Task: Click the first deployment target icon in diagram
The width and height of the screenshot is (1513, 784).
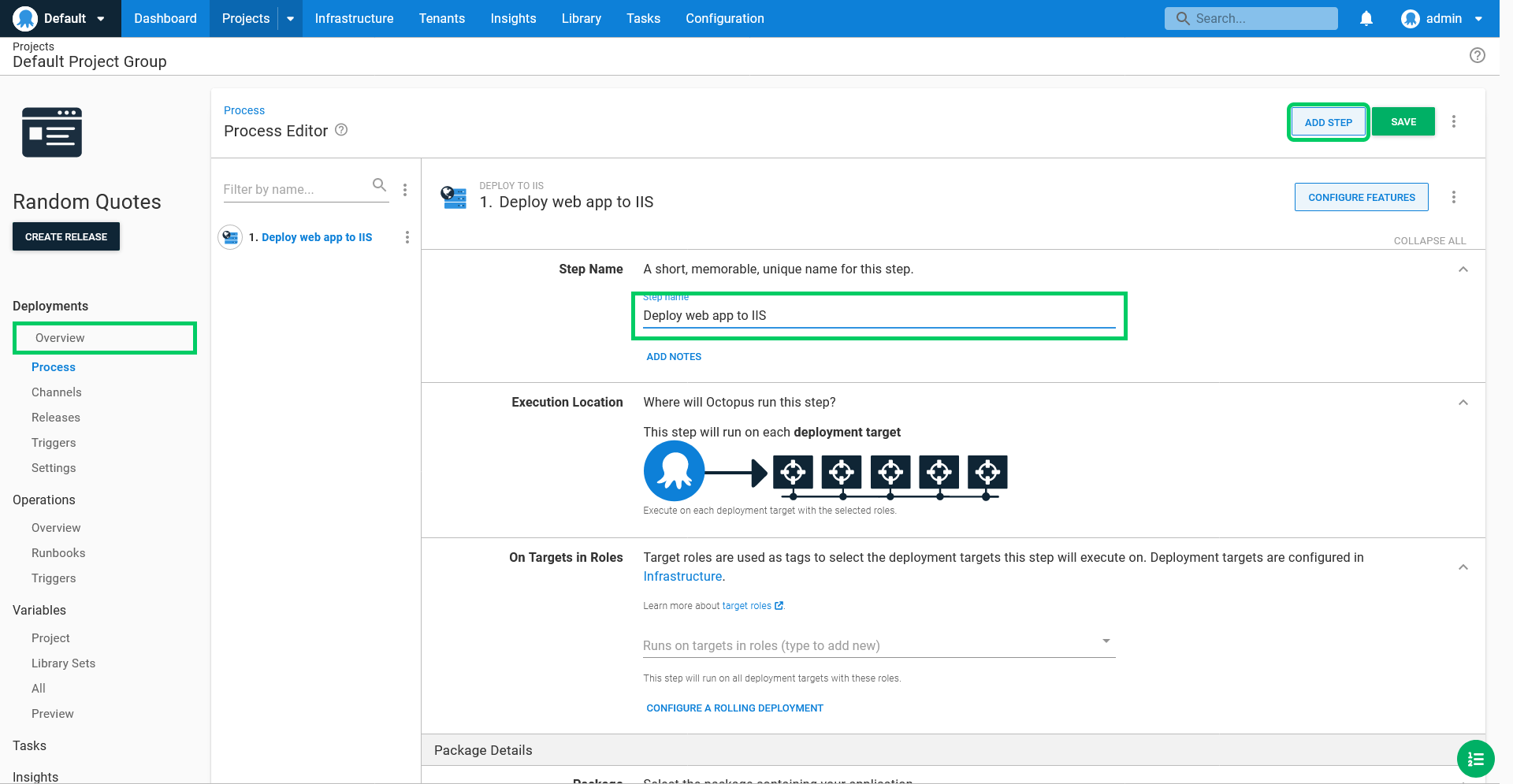Action: click(793, 472)
